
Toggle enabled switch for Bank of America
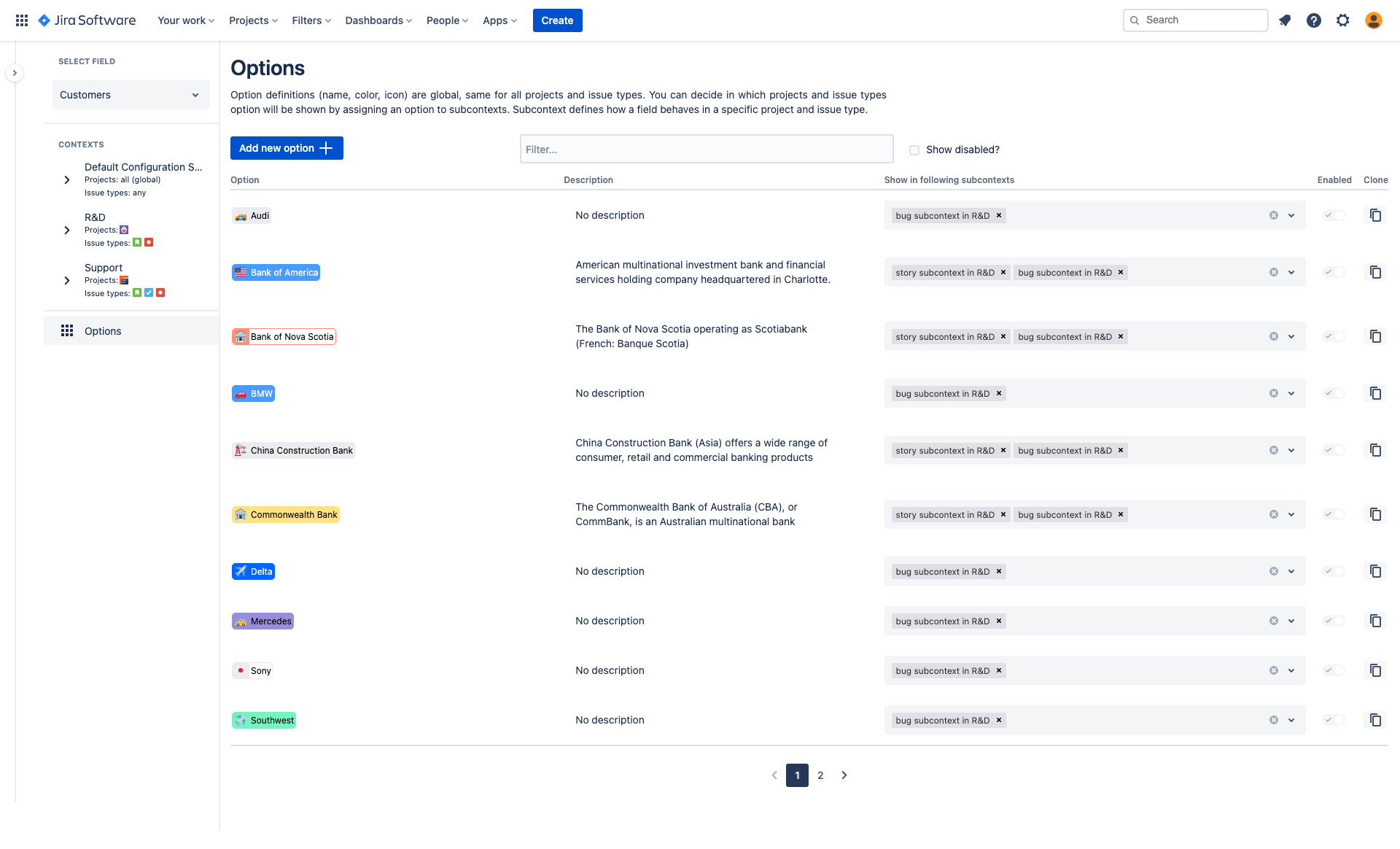[x=1334, y=272]
